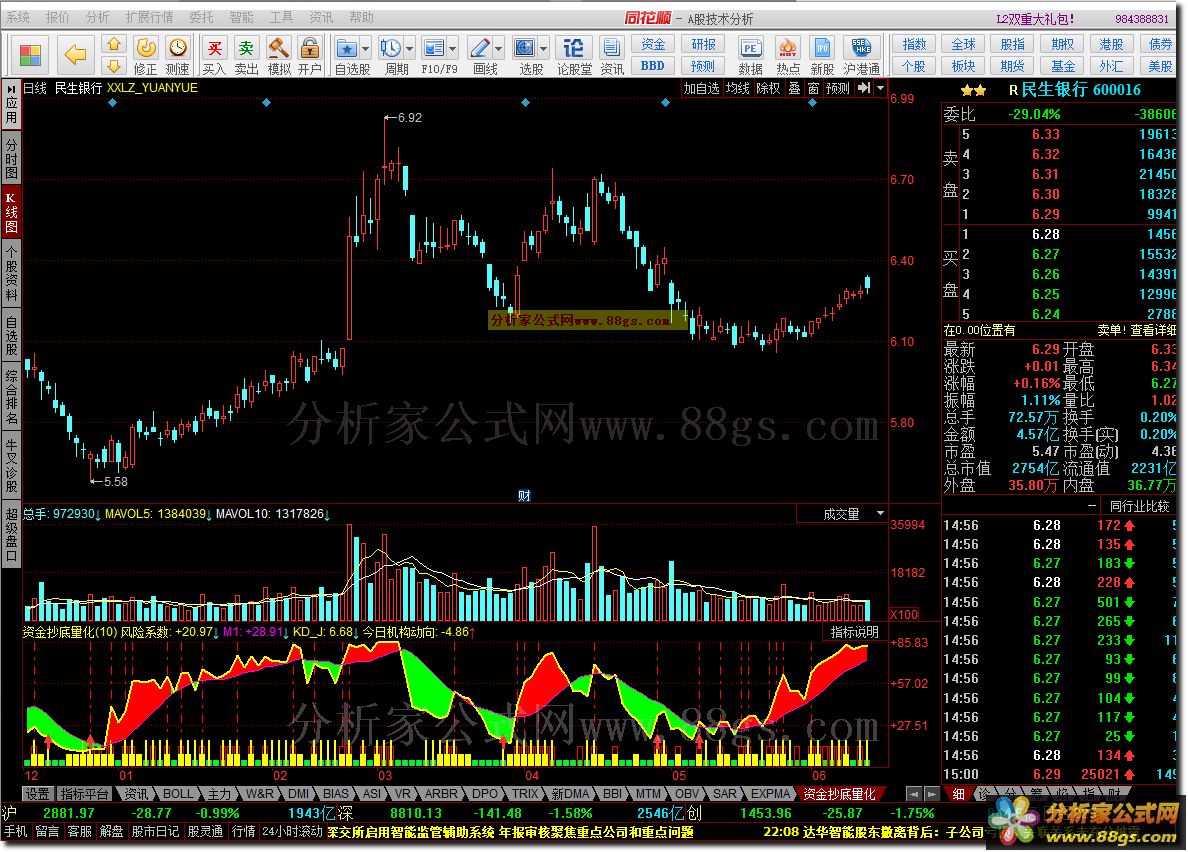Expand the F10/F9 dropdown arrow
The width and height of the screenshot is (1188, 852).
point(452,49)
